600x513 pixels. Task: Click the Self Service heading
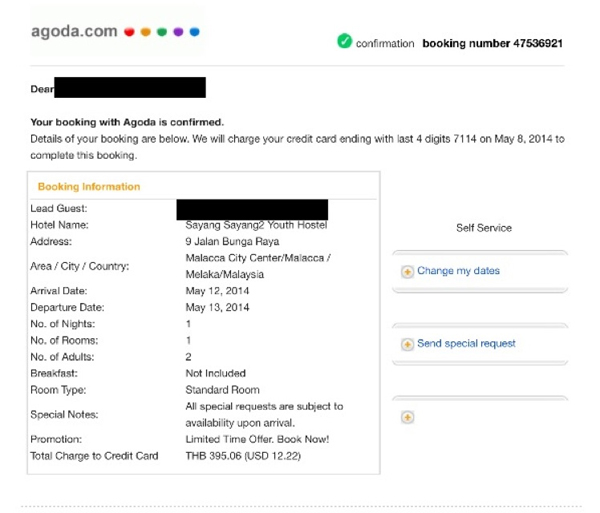[x=483, y=228]
